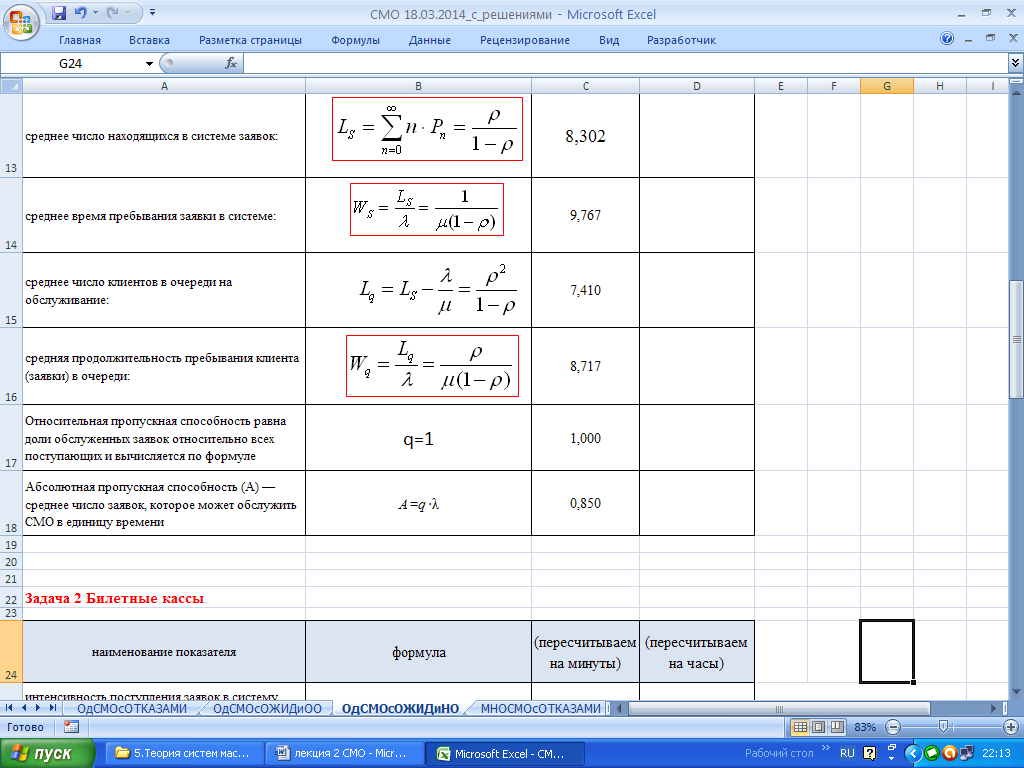Zoom in with the plus button
This screenshot has width=1024, height=768.
[1010, 727]
